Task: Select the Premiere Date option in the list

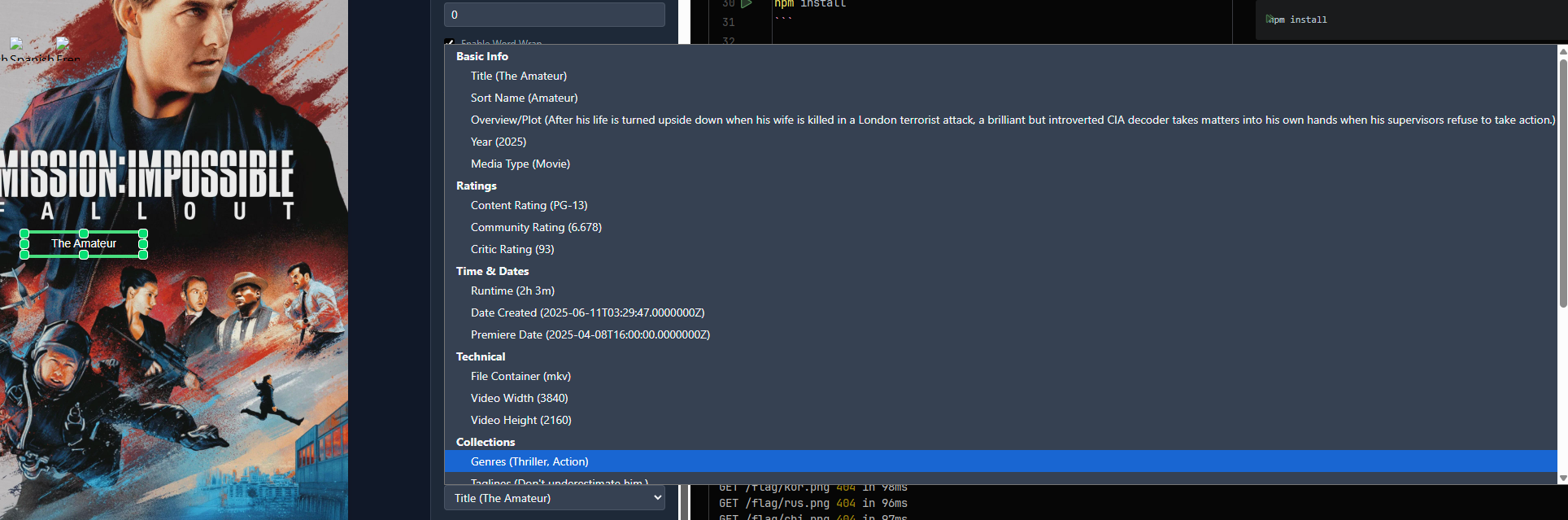Action: tap(1000, 334)
